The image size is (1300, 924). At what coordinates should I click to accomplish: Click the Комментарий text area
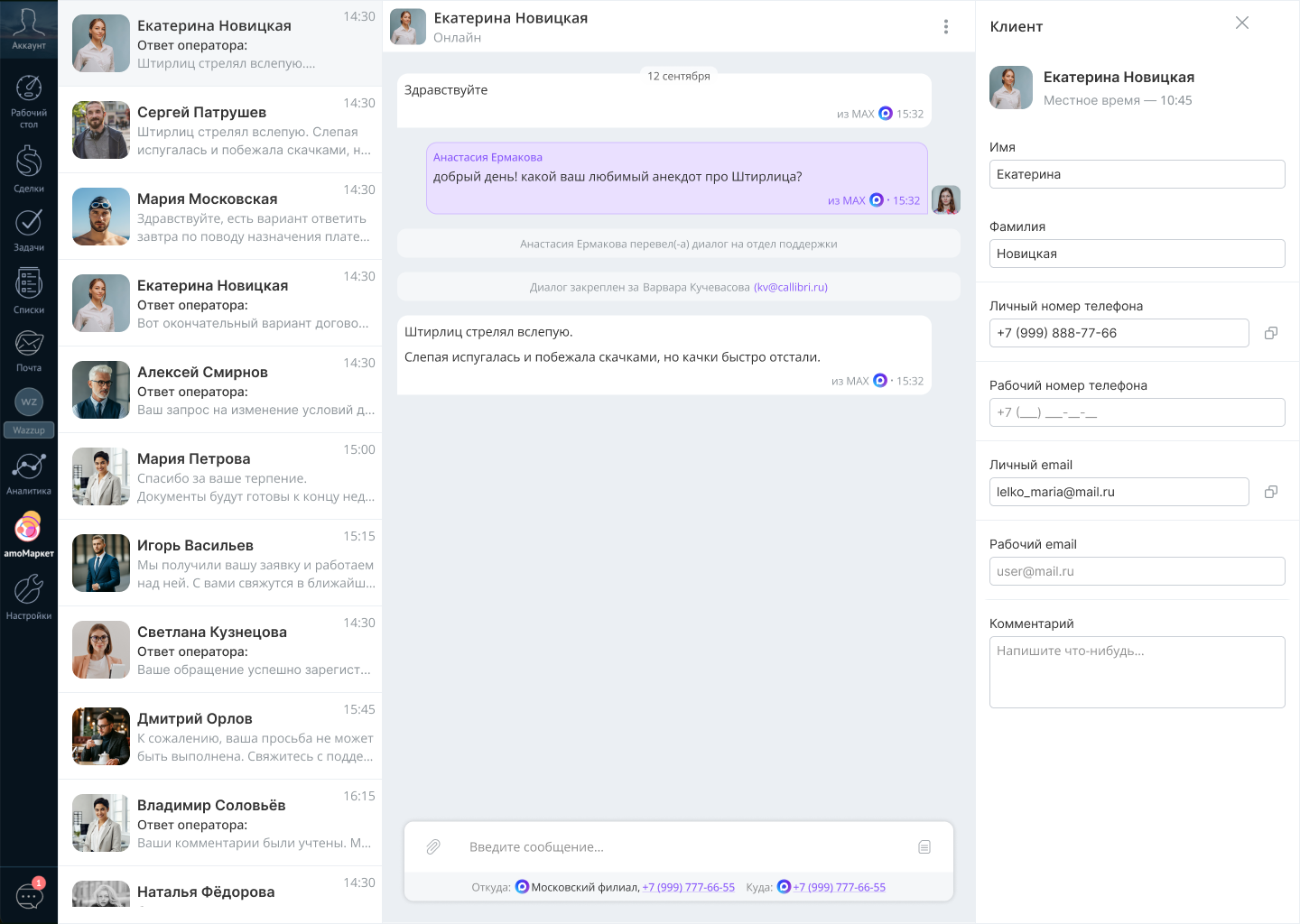click(1137, 672)
